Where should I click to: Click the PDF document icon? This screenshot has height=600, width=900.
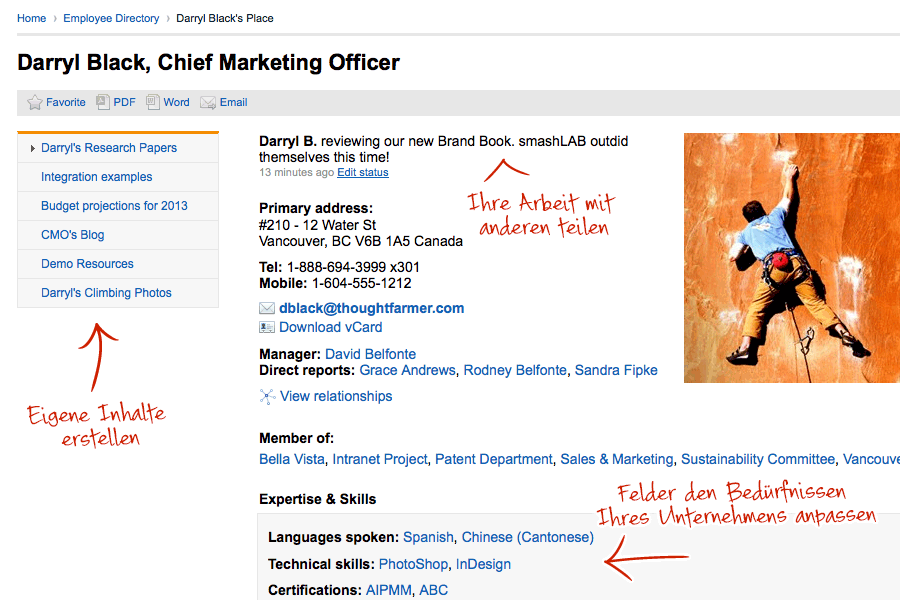click(x=103, y=102)
